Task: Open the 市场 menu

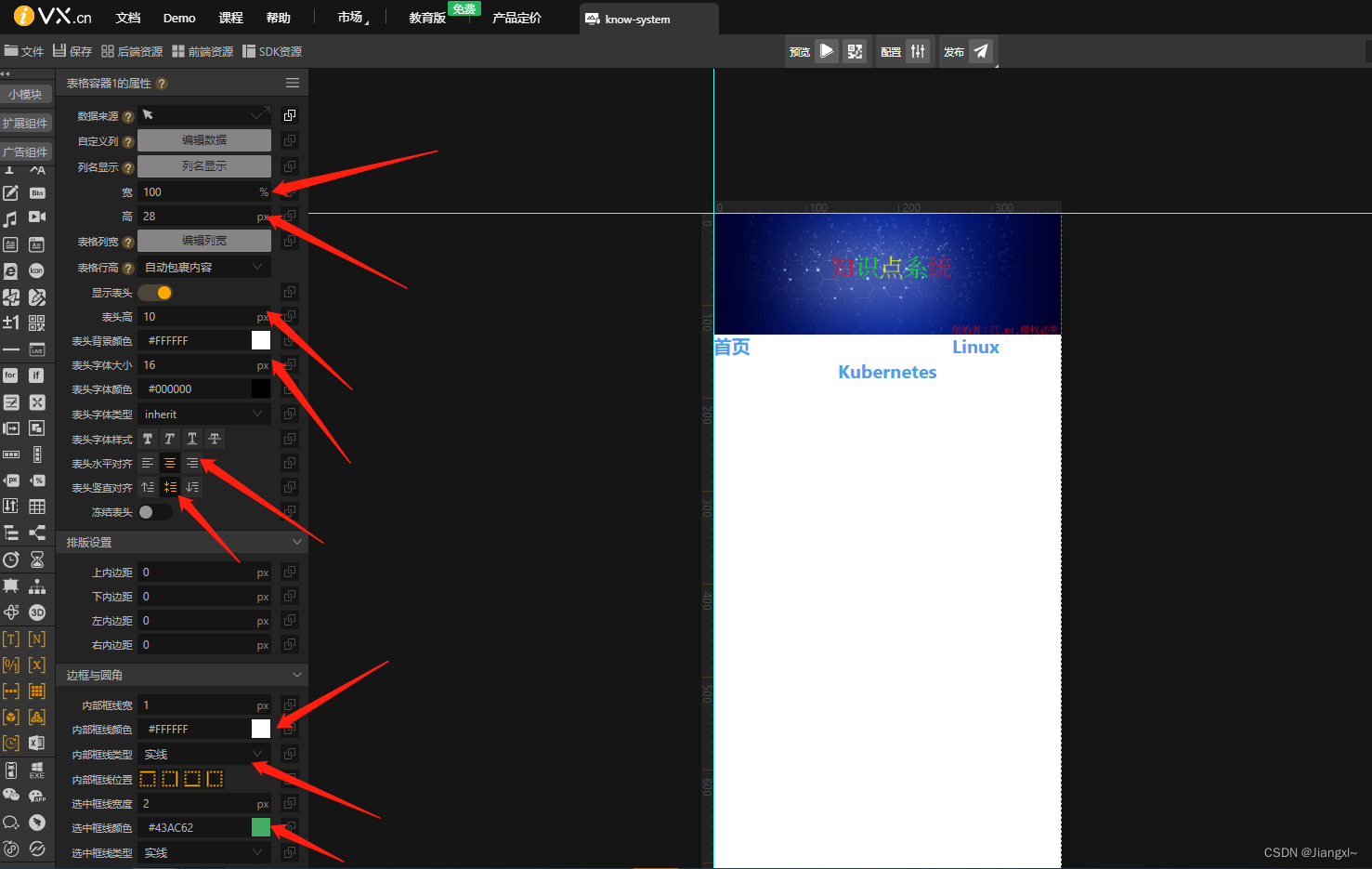Action: (x=351, y=18)
